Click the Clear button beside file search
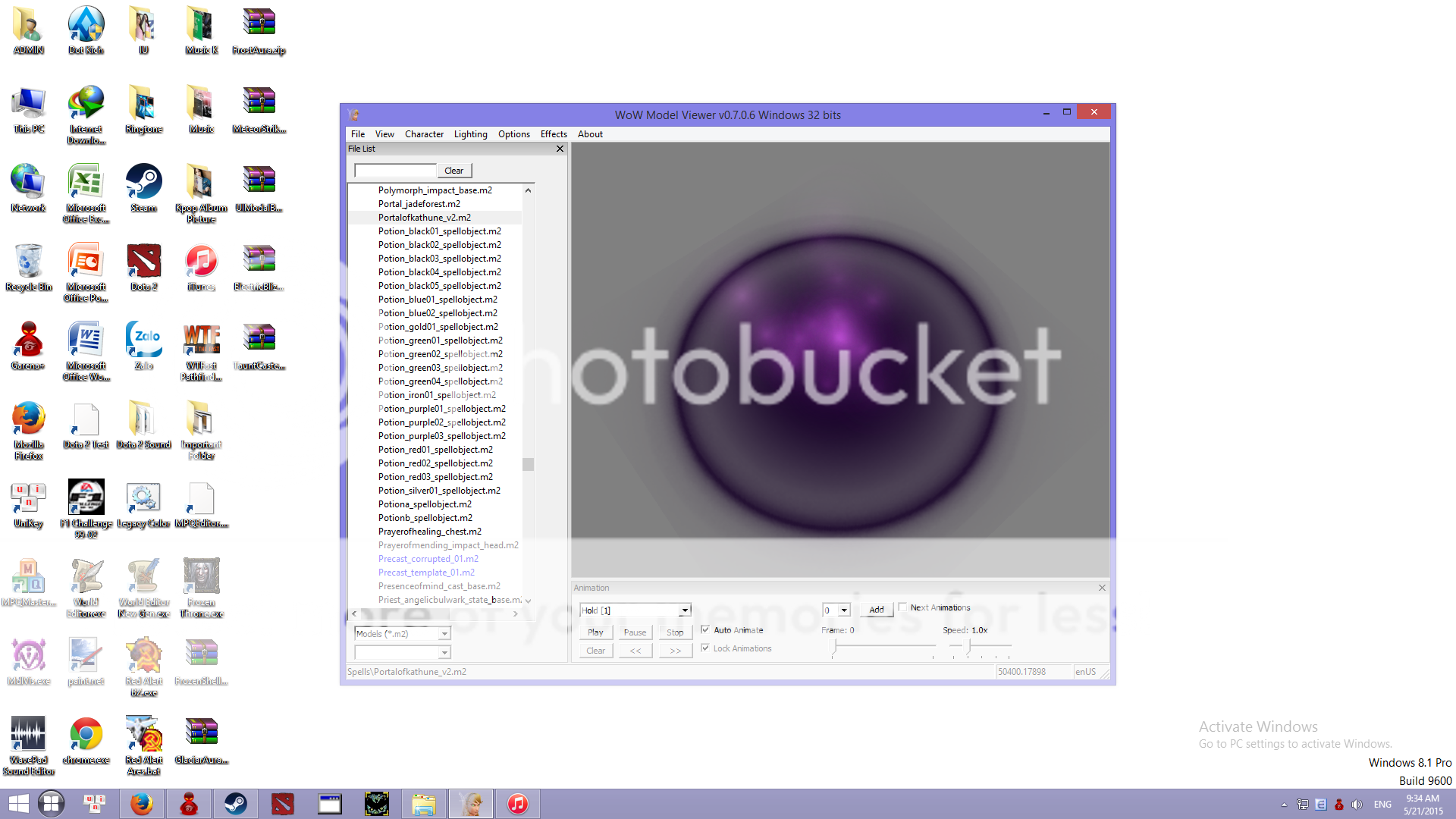The width and height of the screenshot is (1456, 819). click(x=454, y=171)
